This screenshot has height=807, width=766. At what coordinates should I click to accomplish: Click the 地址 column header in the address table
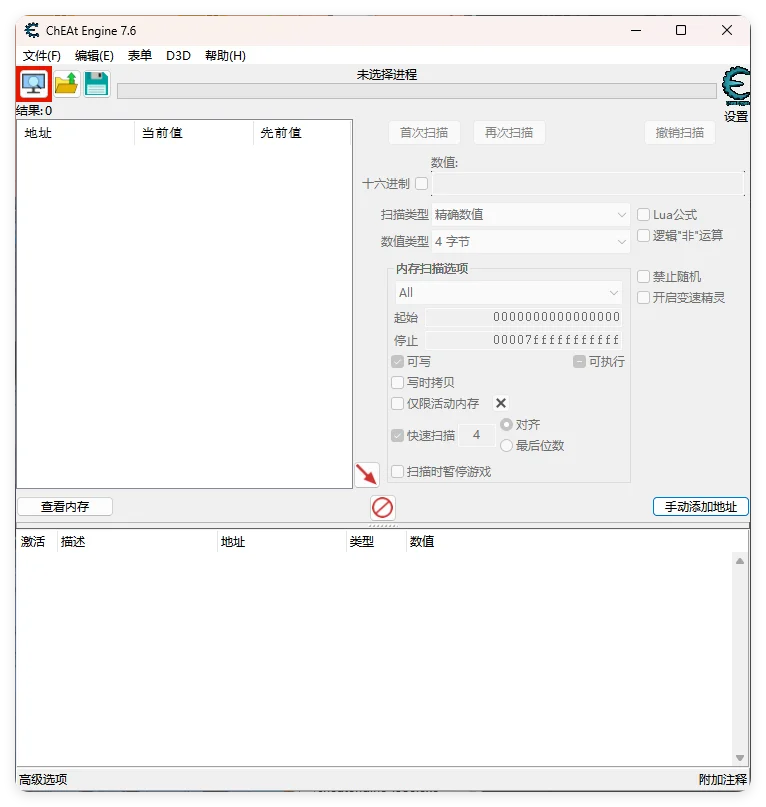282,541
